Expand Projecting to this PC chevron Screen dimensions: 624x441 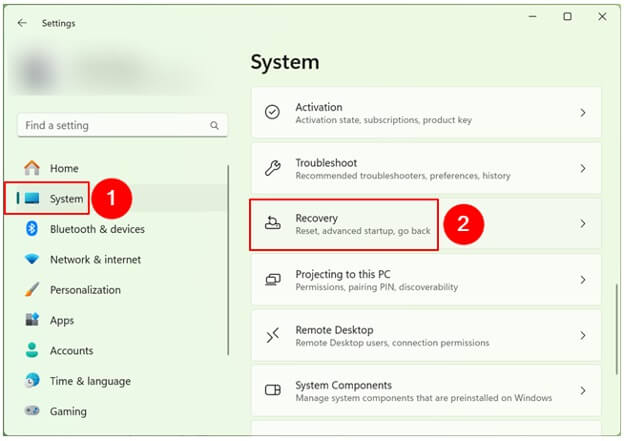pos(583,280)
